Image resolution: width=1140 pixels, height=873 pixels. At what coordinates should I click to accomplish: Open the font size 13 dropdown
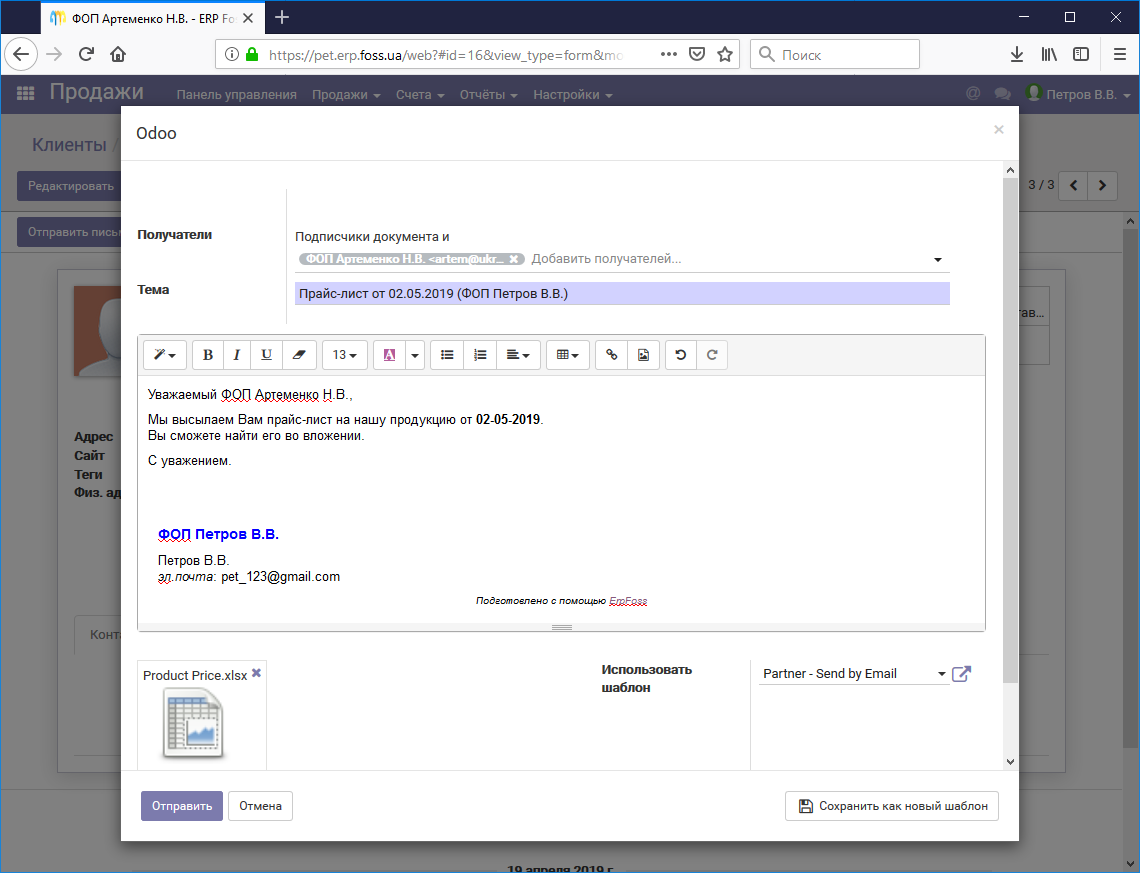[x=345, y=355]
